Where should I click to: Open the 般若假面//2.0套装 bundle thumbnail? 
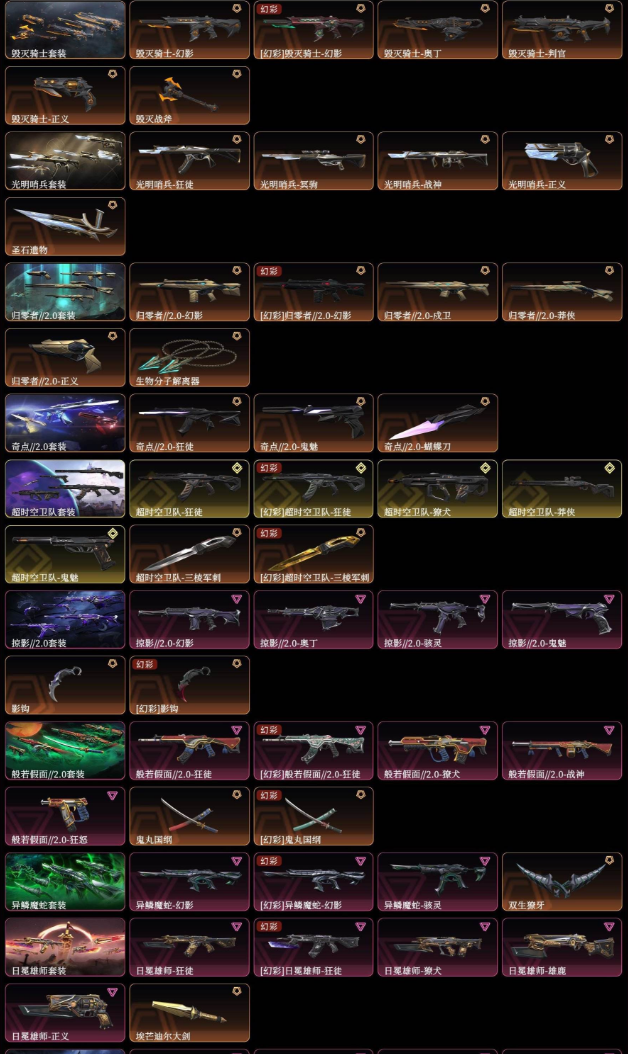pos(65,751)
